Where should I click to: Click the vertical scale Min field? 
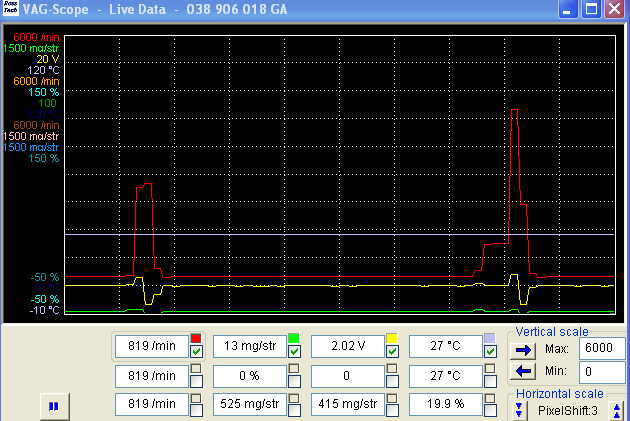point(602,372)
